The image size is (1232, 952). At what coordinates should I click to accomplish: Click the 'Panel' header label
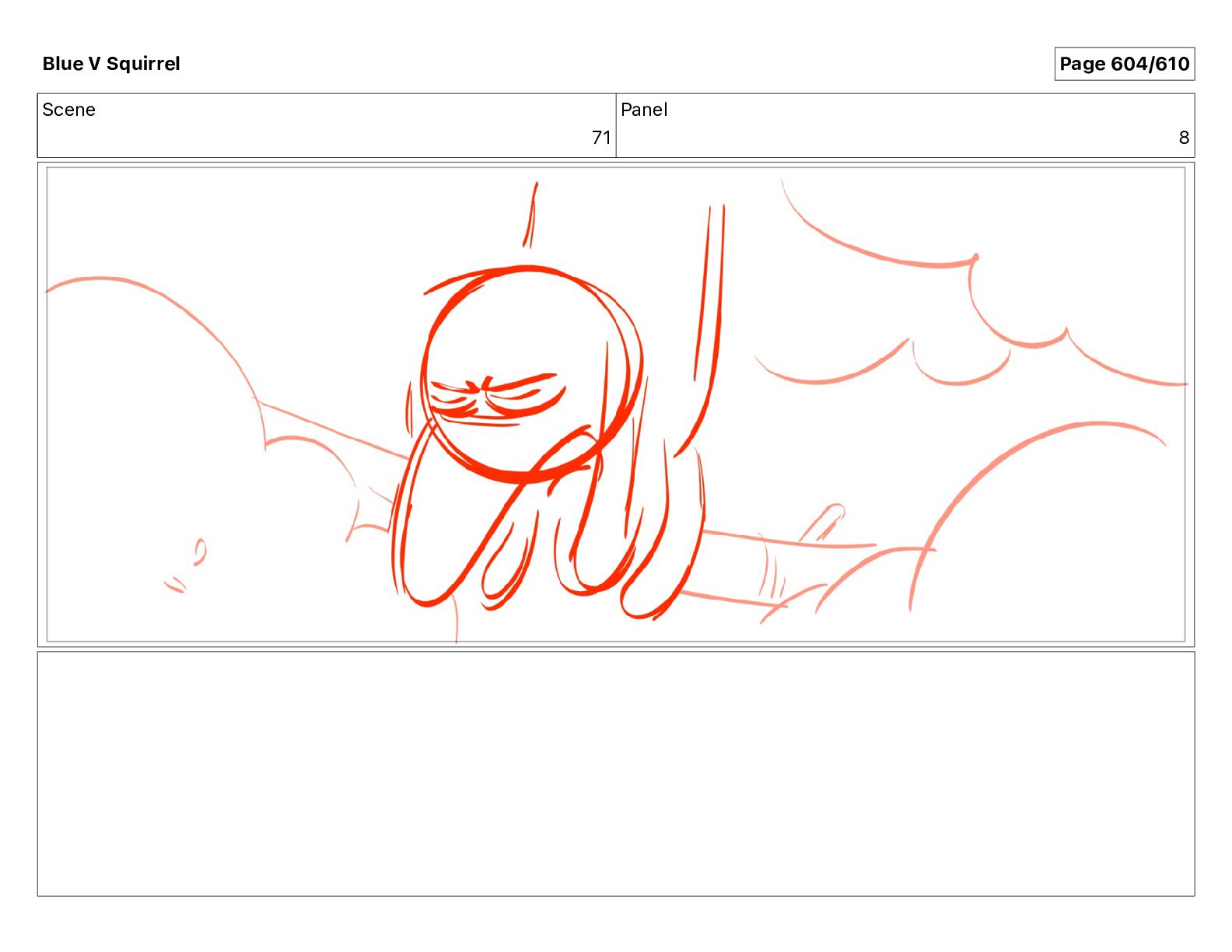(644, 110)
